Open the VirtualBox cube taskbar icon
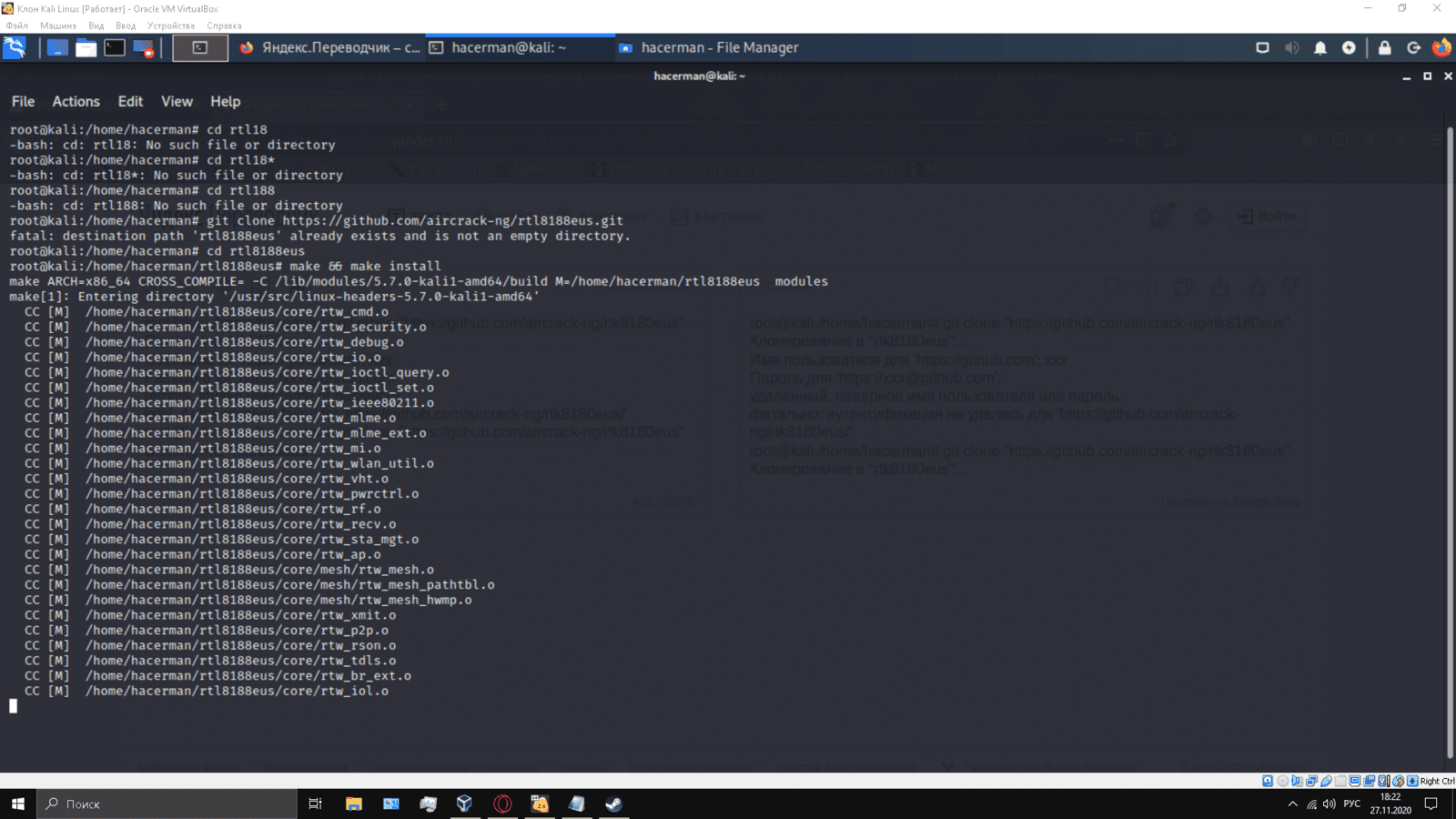This screenshot has width=1456, height=819. [465, 804]
